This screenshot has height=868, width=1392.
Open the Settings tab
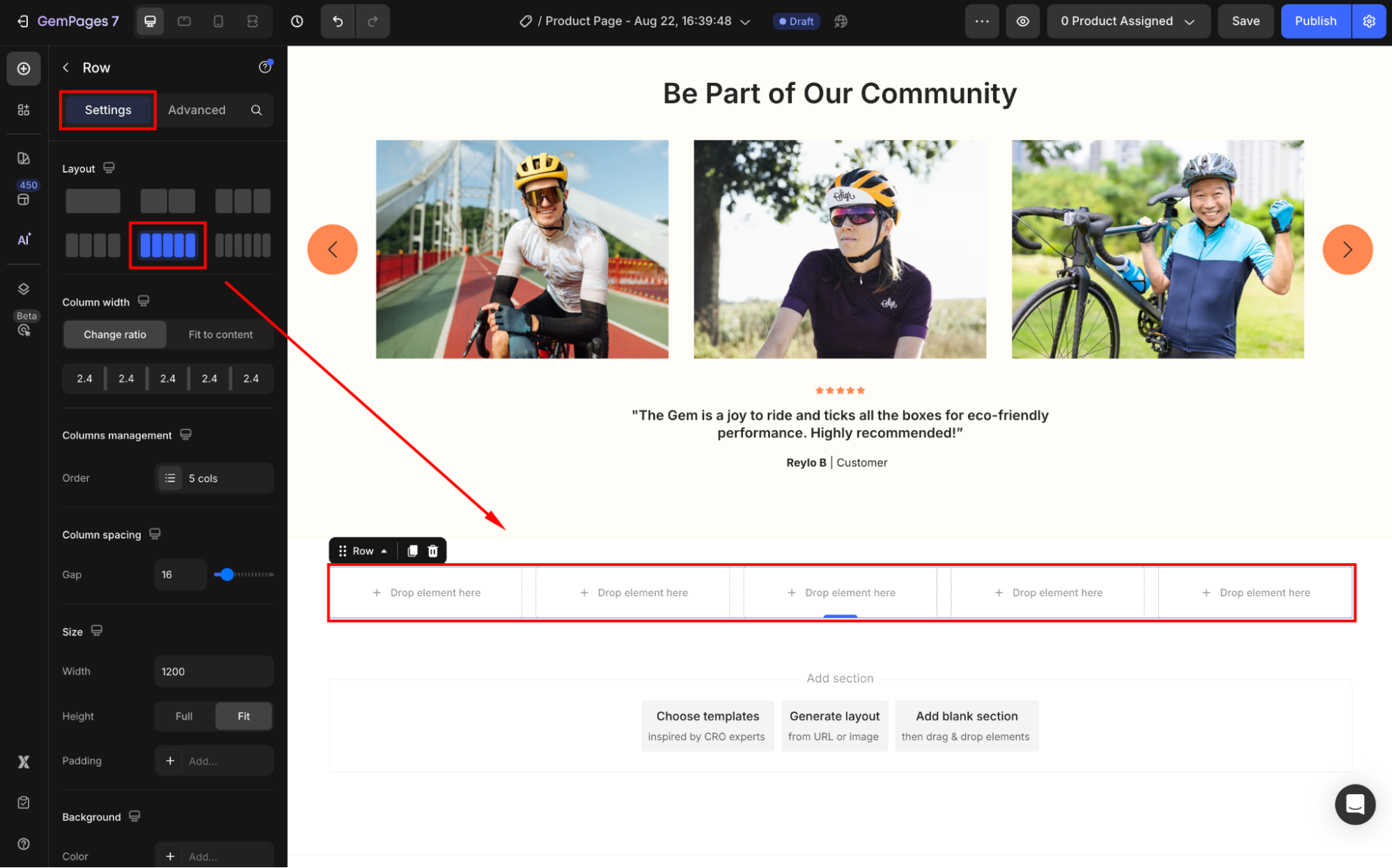tap(108, 110)
